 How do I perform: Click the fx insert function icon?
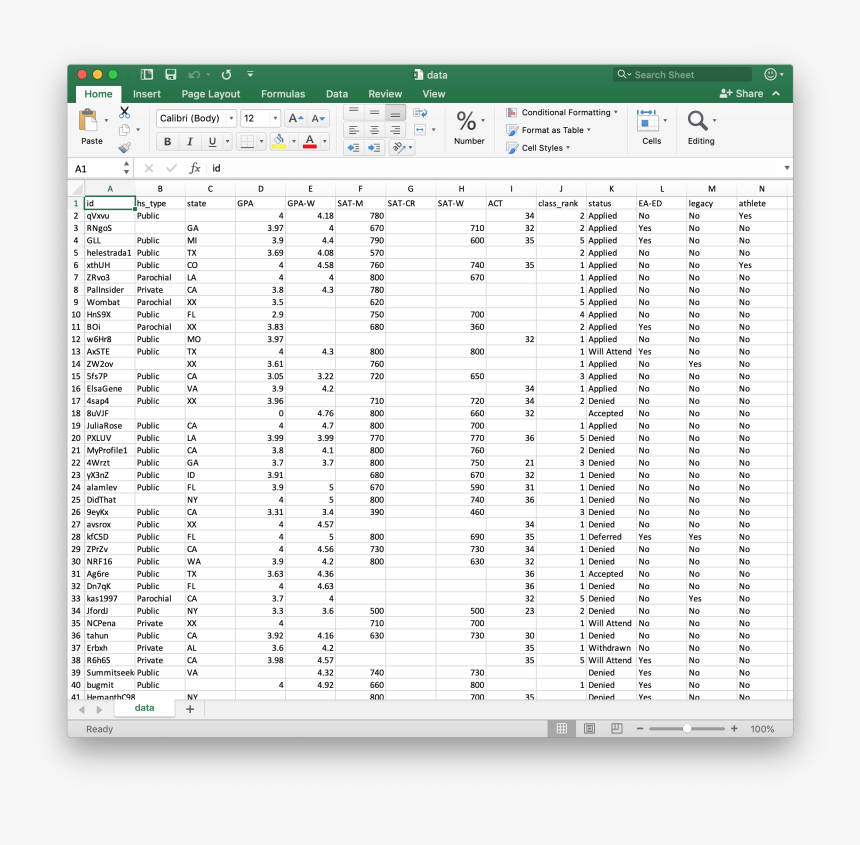pos(195,168)
